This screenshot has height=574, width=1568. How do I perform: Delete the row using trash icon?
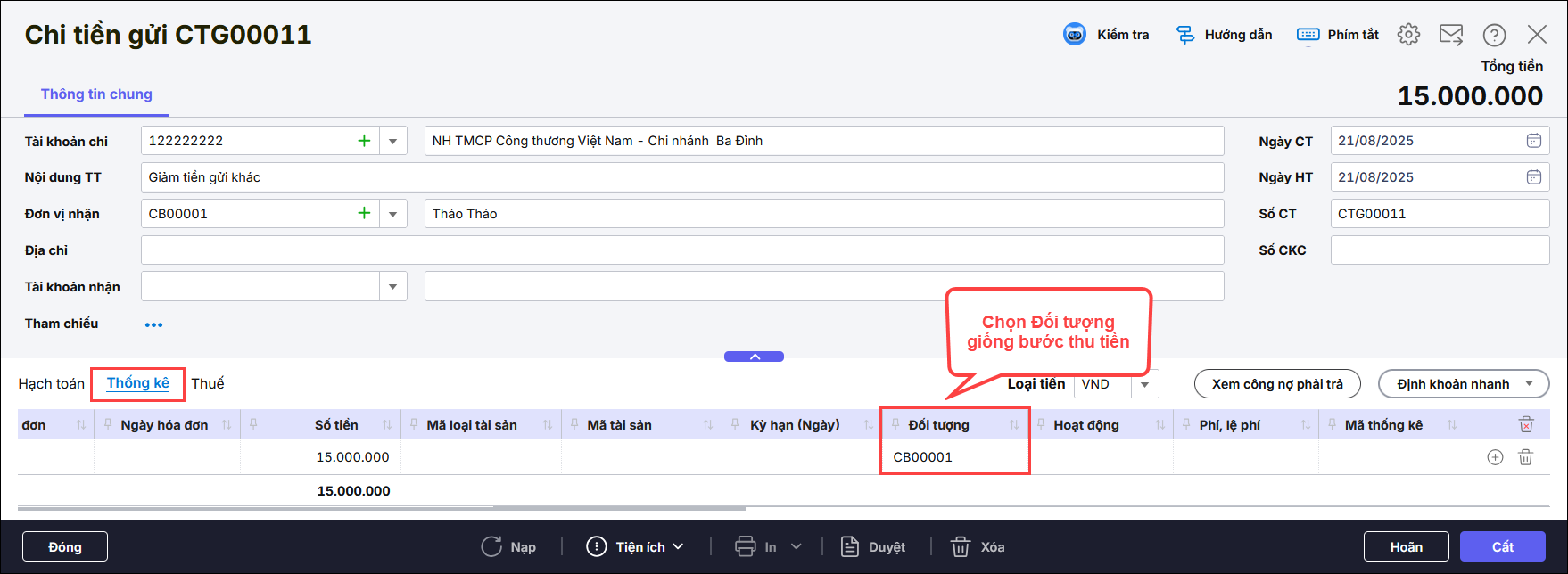pyautogui.click(x=1526, y=457)
